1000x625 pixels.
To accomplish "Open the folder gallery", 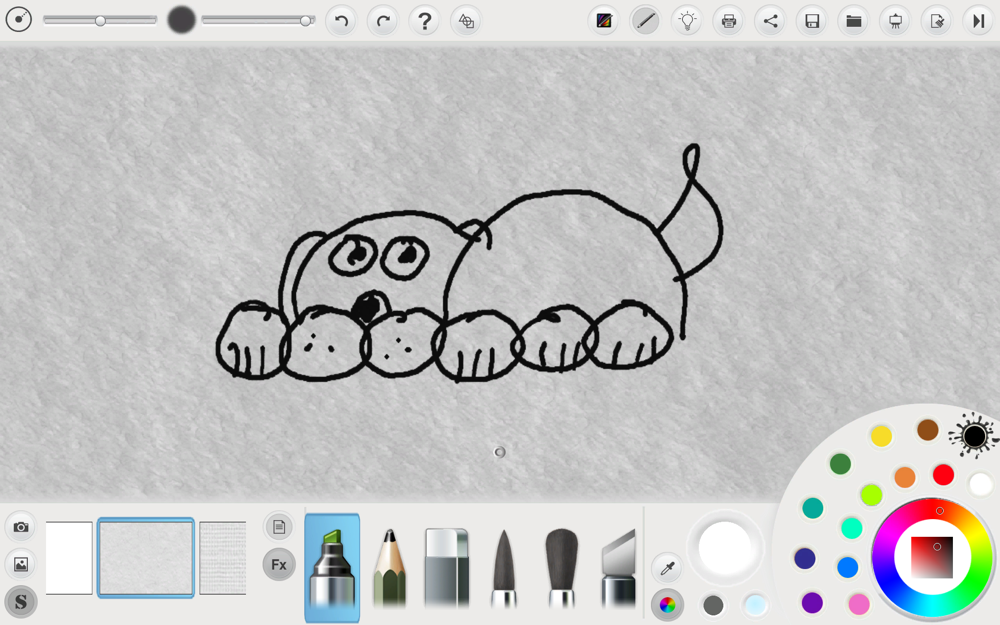I will tap(854, 21).
